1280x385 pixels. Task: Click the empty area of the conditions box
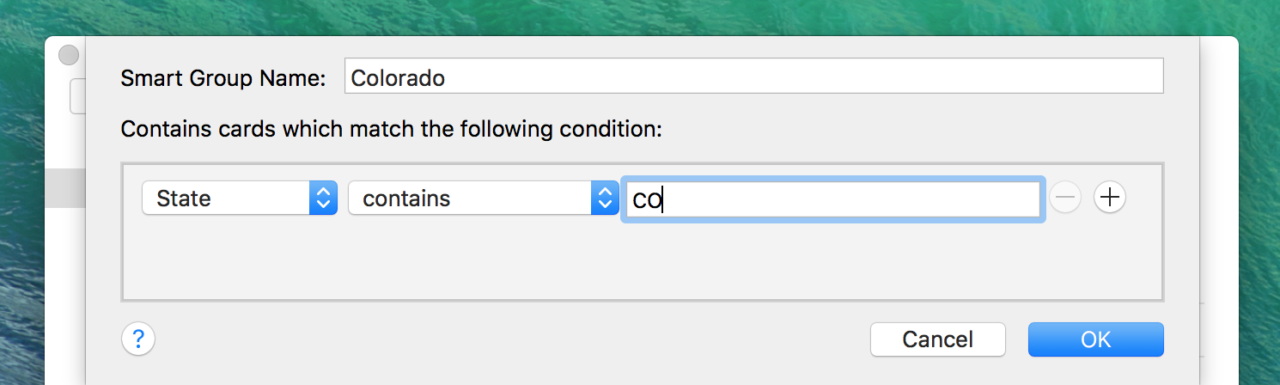pos(641,260)
